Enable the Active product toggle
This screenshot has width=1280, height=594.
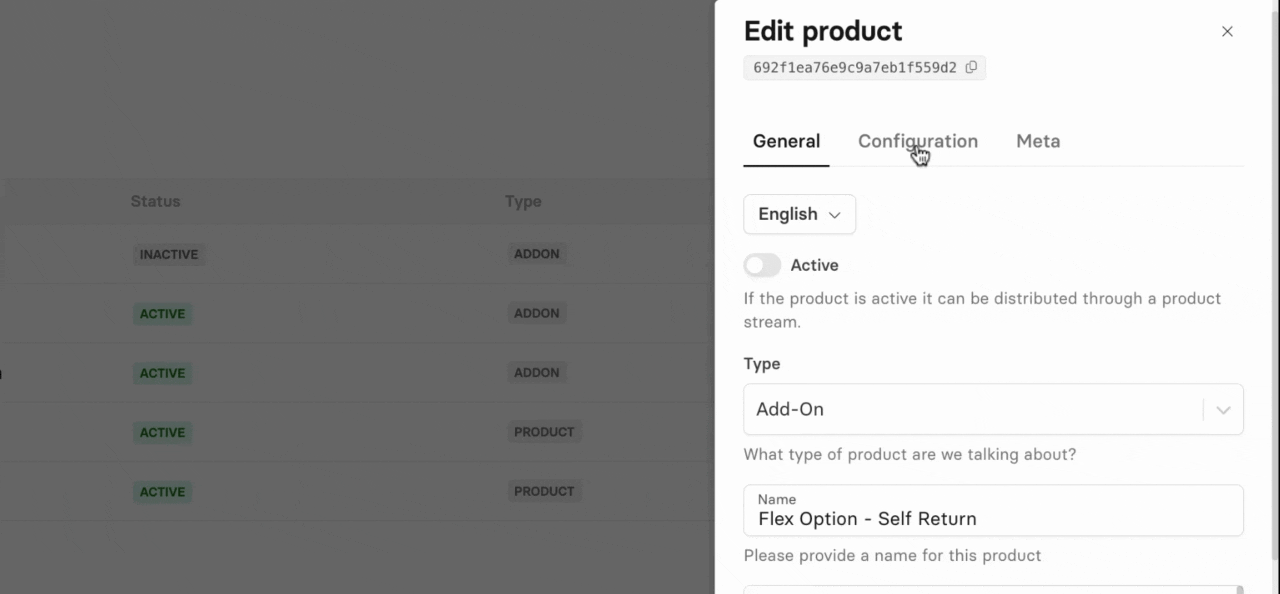click(762, 265)
